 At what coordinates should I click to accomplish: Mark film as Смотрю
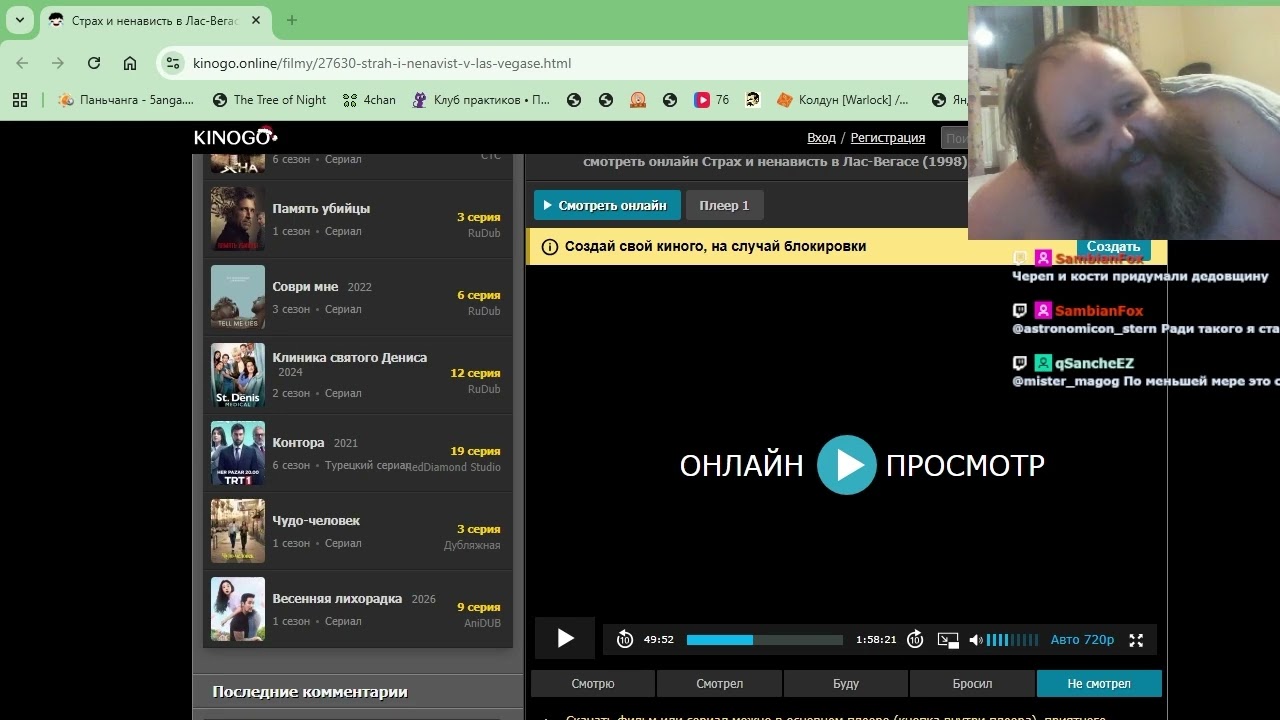[x=593, y=684]
